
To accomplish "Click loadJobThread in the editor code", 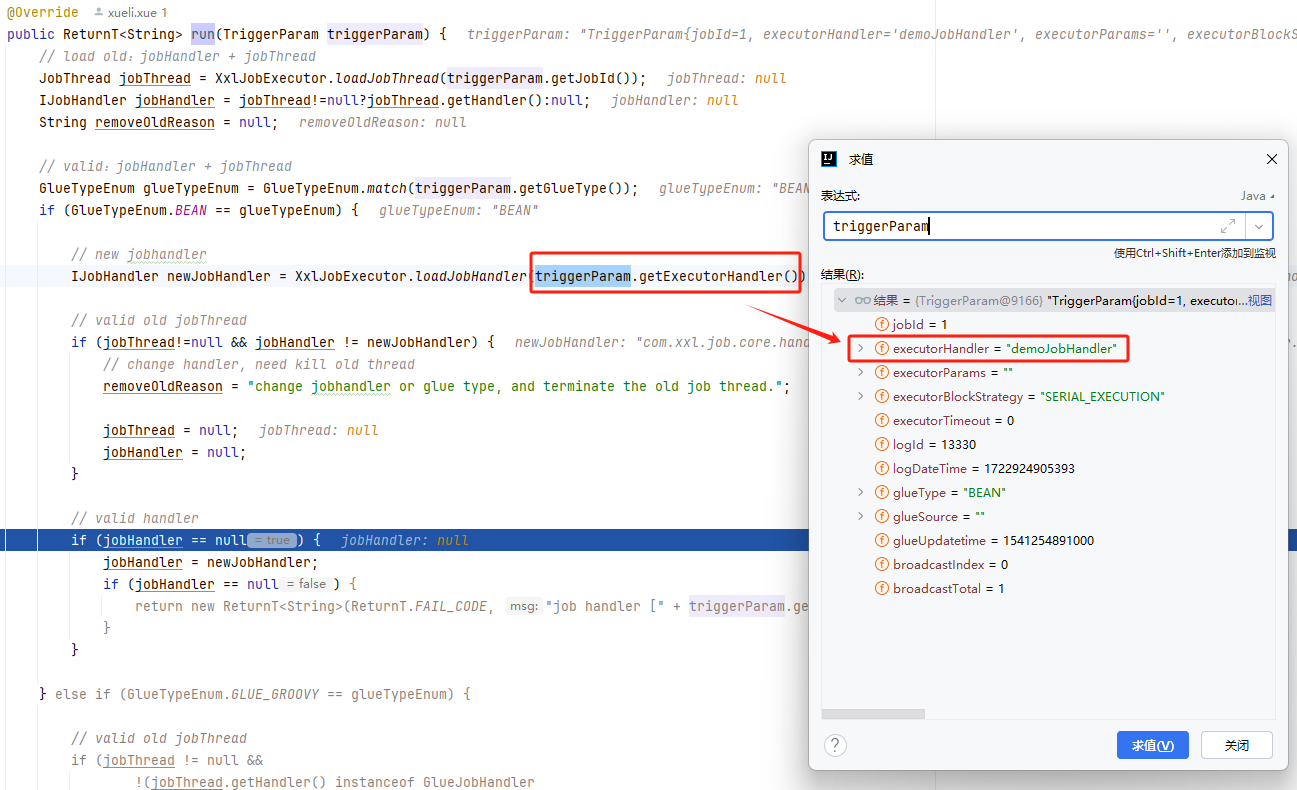I will point(387,78).
